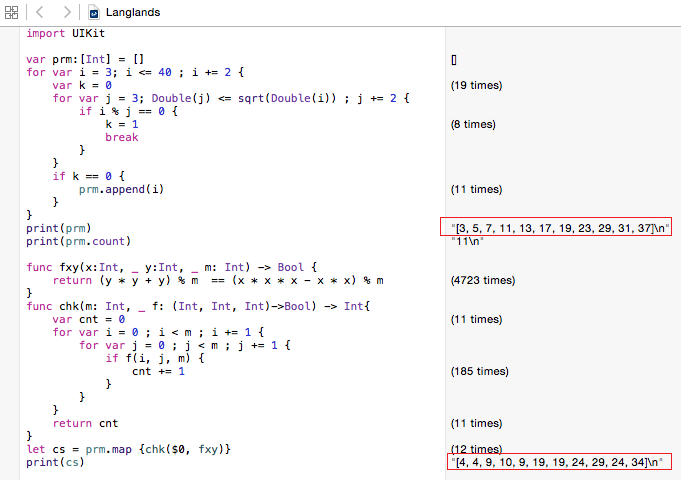
Task: Select the "11\n" count output
Action: 468,242
